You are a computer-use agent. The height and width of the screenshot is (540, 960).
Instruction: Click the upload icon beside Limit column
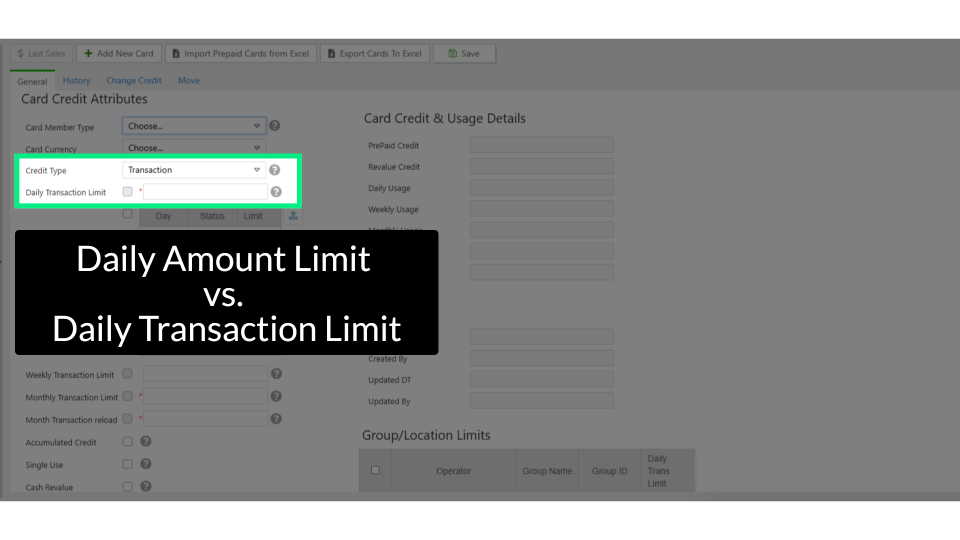(293, 215)
